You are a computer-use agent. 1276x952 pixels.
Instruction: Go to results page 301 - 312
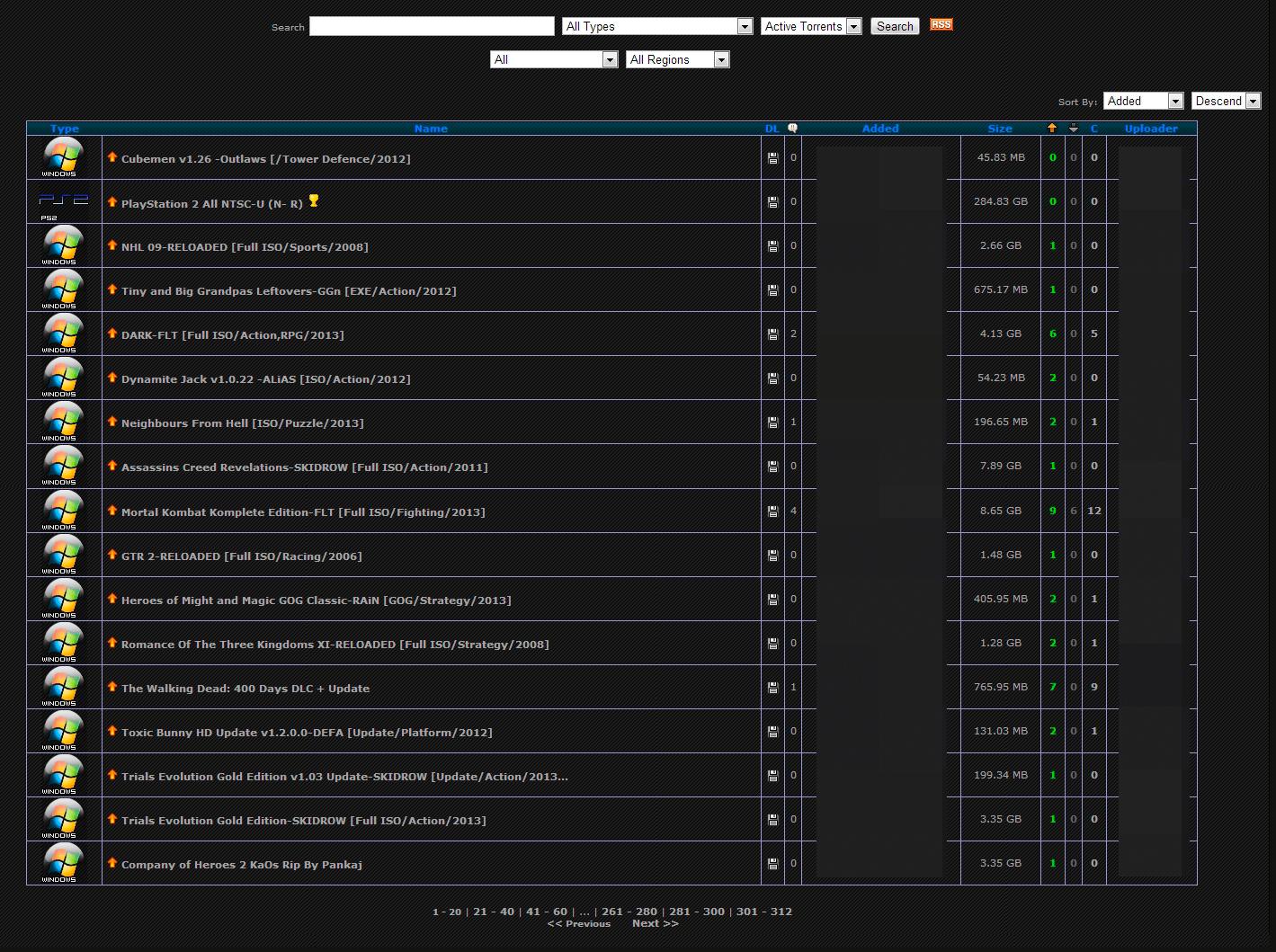[764, 912]
